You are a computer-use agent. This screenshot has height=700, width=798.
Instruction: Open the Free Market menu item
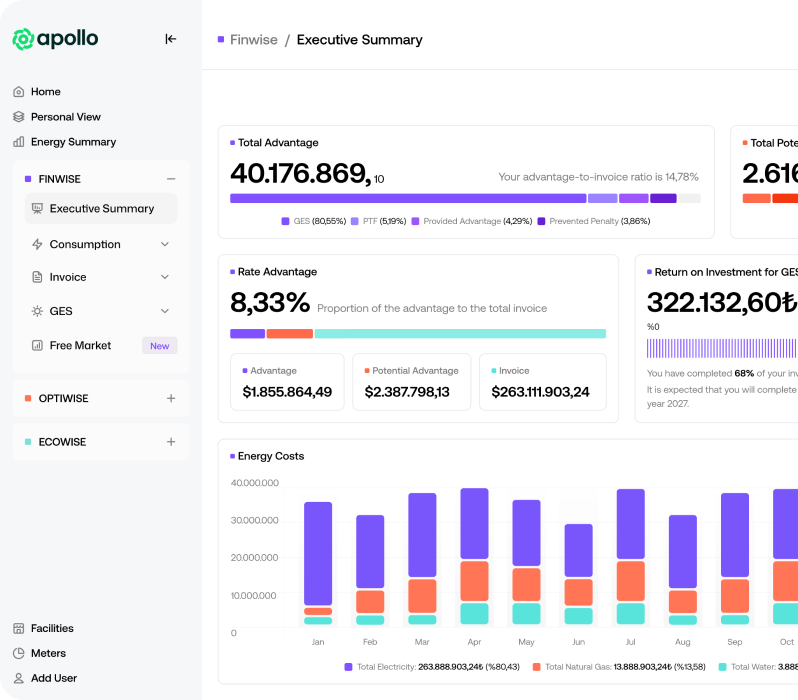point(80,346)
